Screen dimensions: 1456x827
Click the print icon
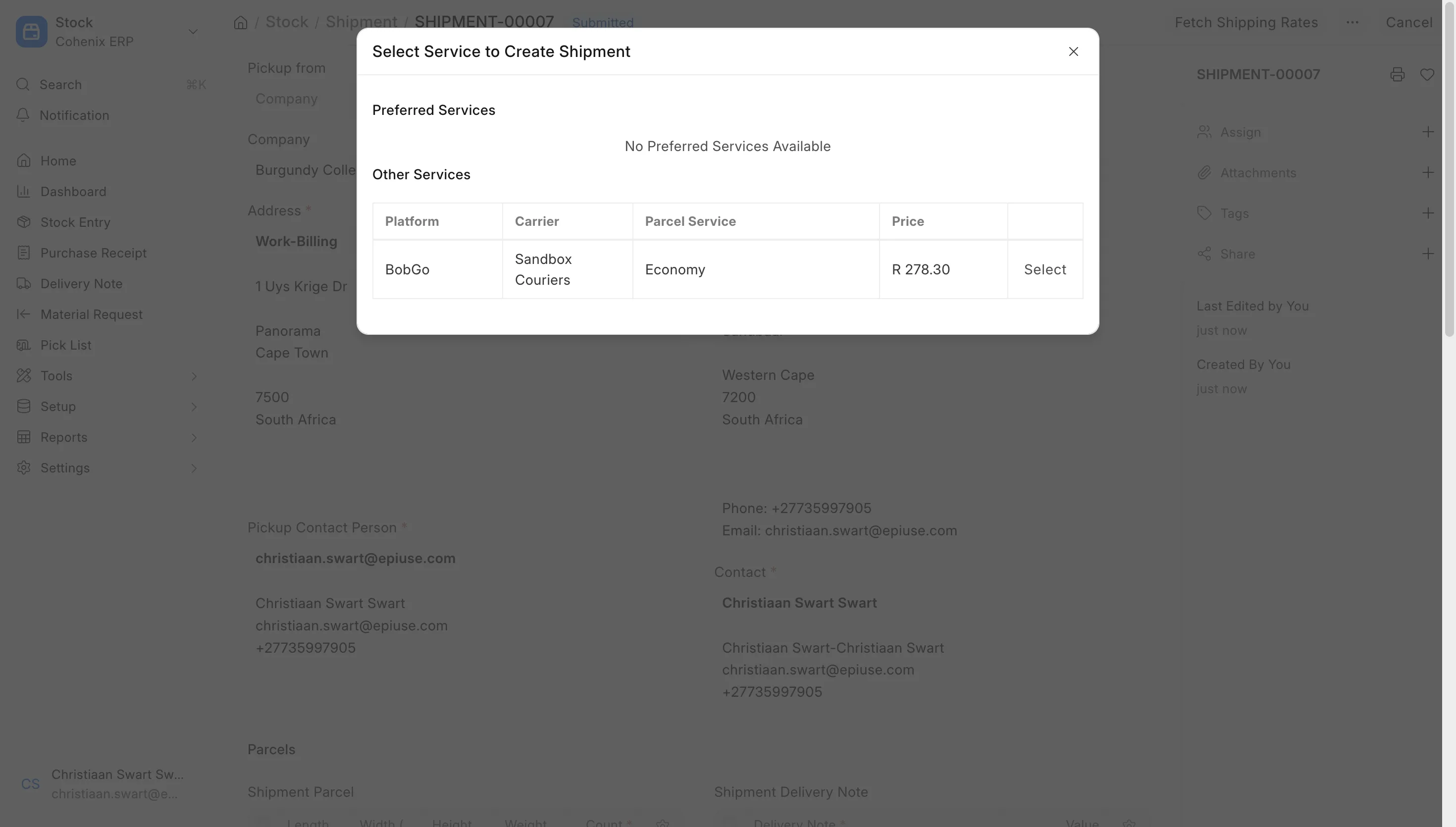(1397, 74)
